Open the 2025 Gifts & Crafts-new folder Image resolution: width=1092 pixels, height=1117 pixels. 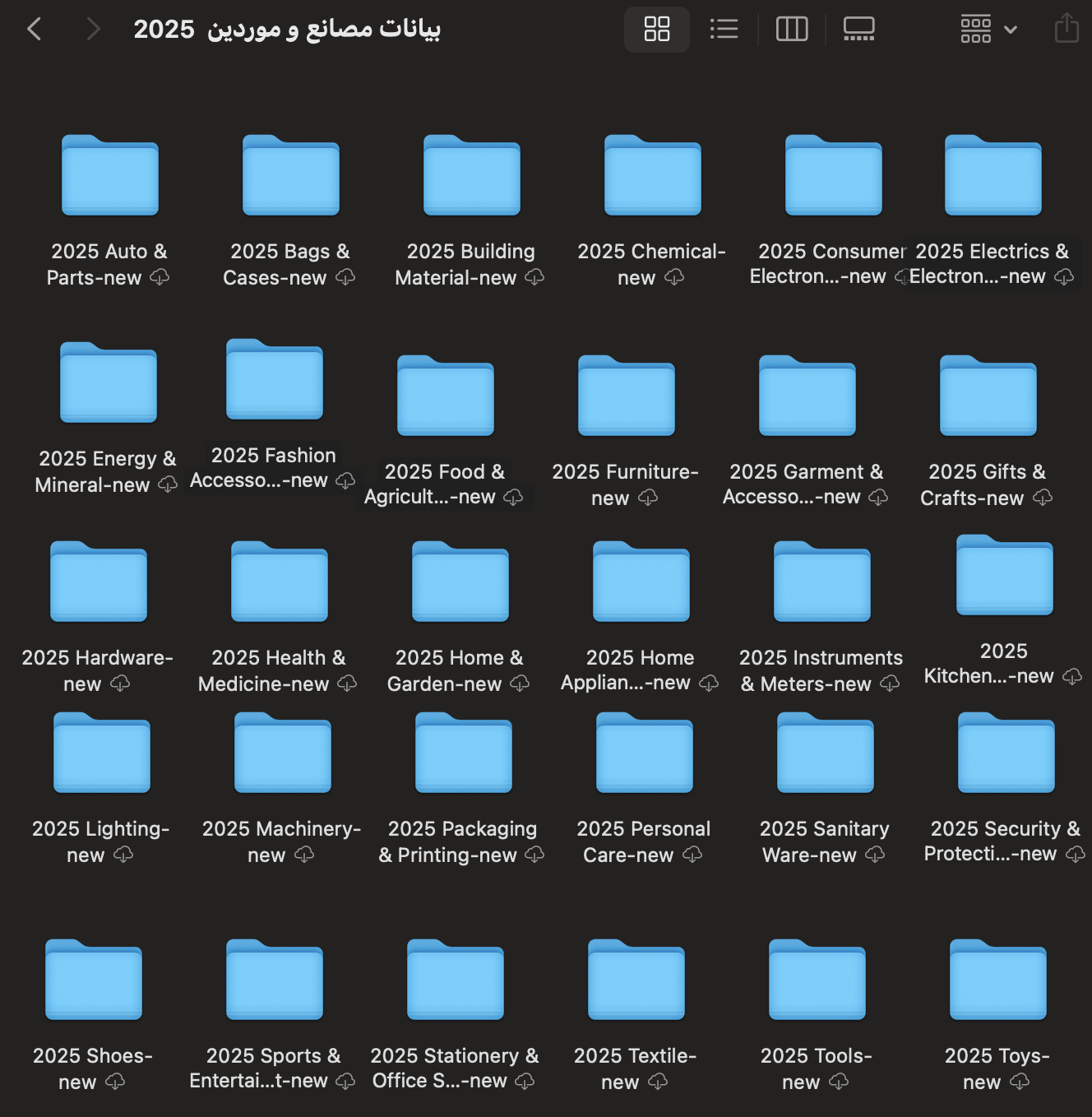[988, 396]
